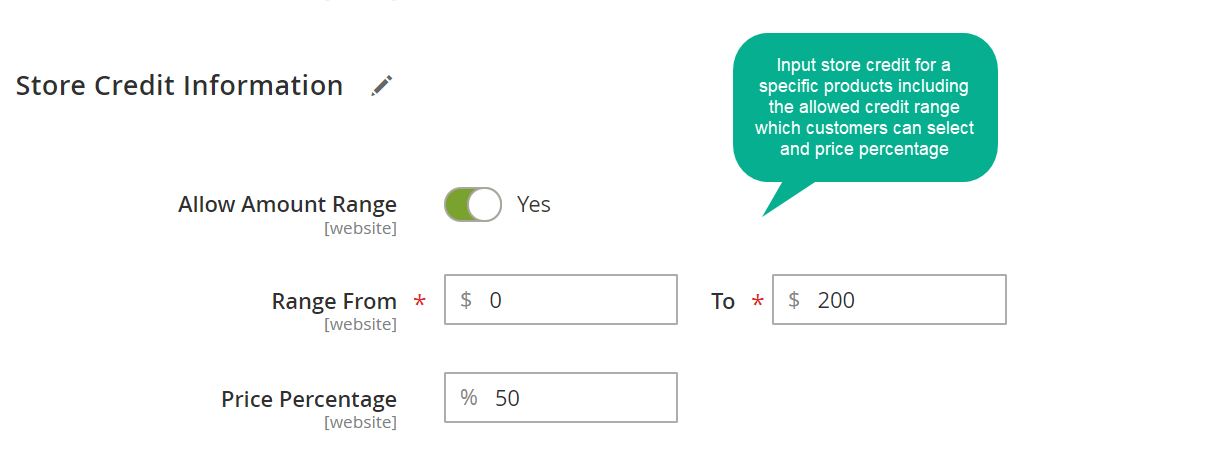Click the [website] scope under Range From
The width and height of the screenshot is (1220, 468).
tap(360, 325)
